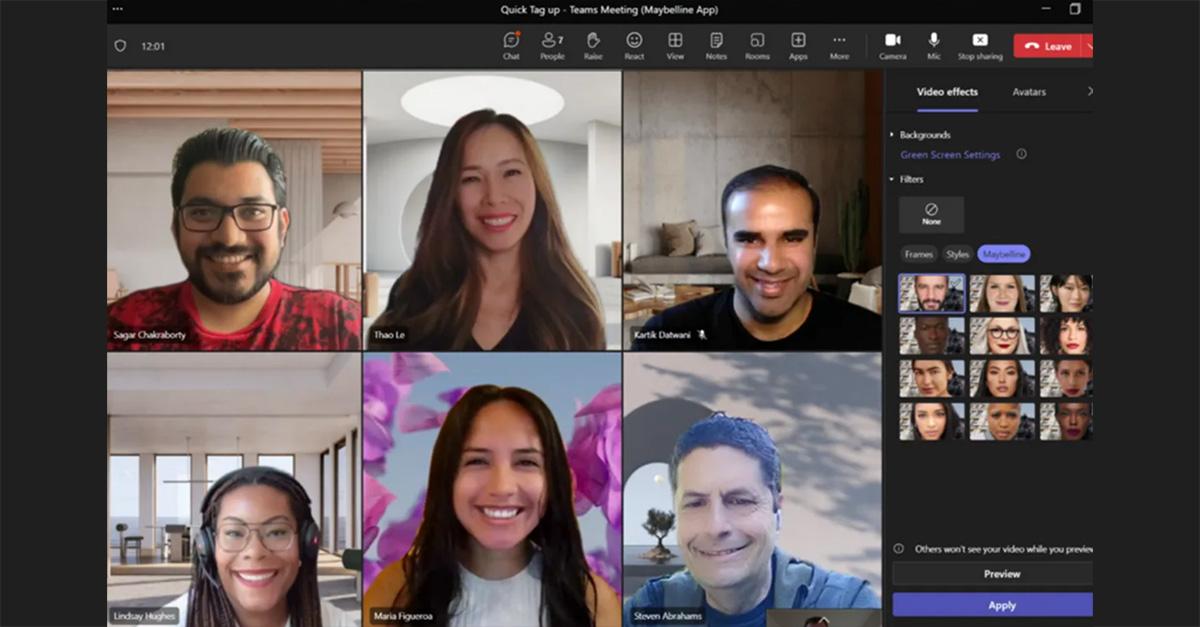Image resolution: width=1200 pixels, height=627 pixels.
Task: Open the Apps menu
Action: (798, 45)
